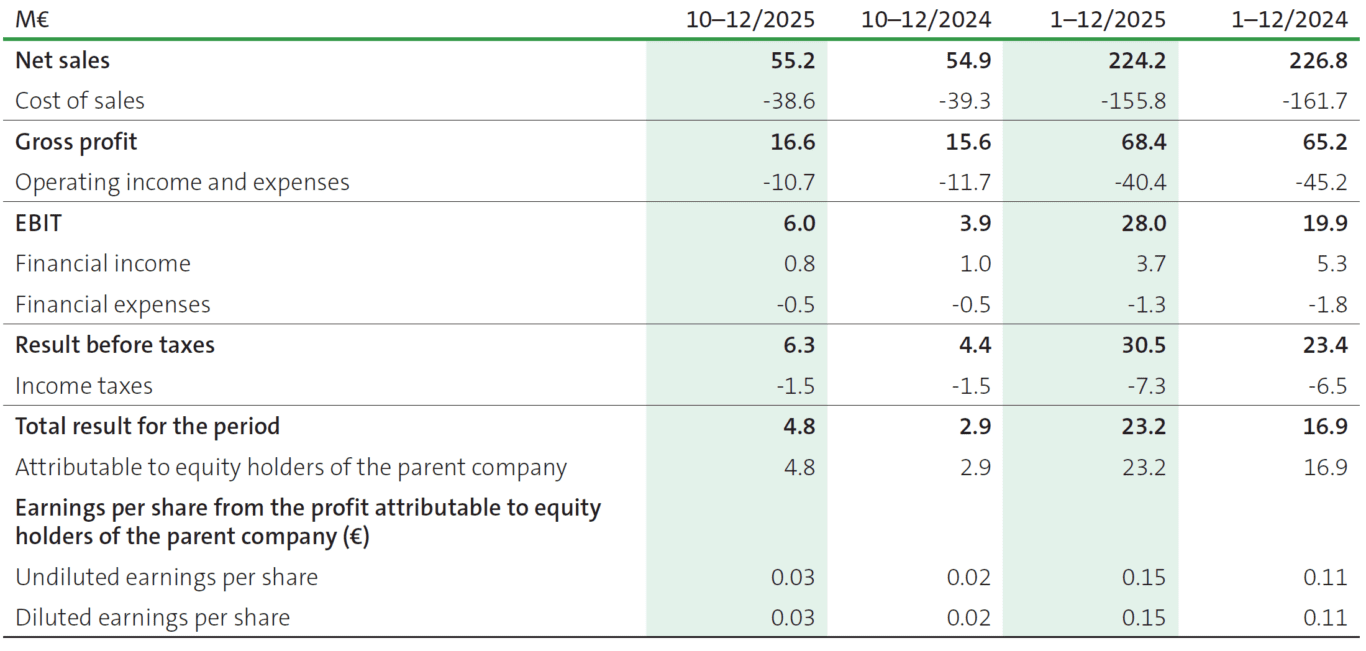Click the Income taxes row label
This screenshot has height=651, width=1366.
[84, 386]
